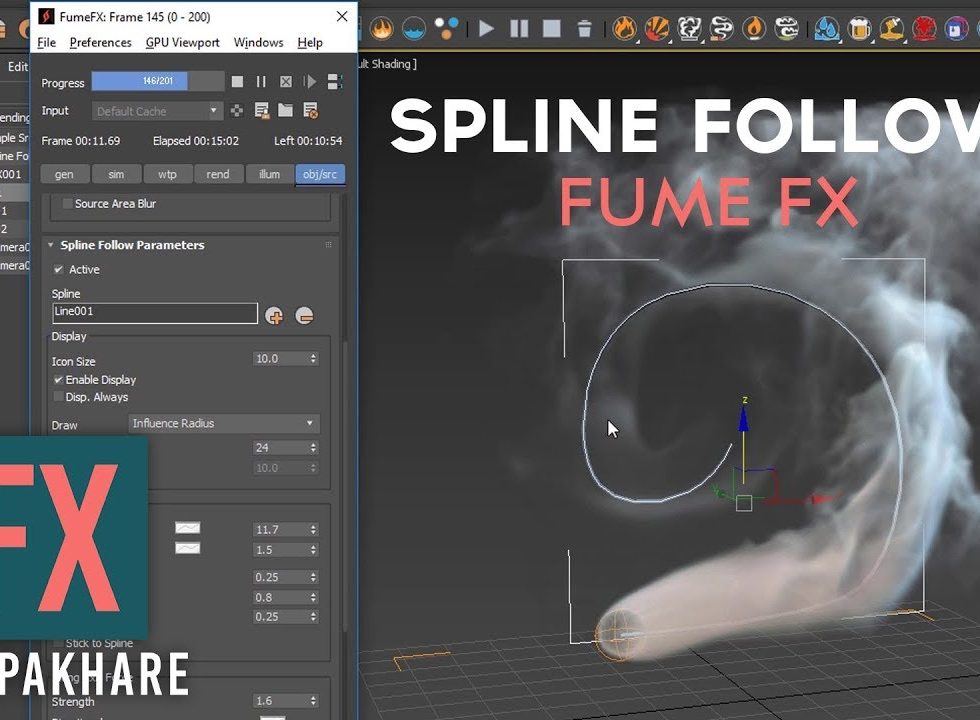Continue simulation with the bar-and-arrow icon
The width and height of the screenshot is (980, 720).
(x=309, y=81)
